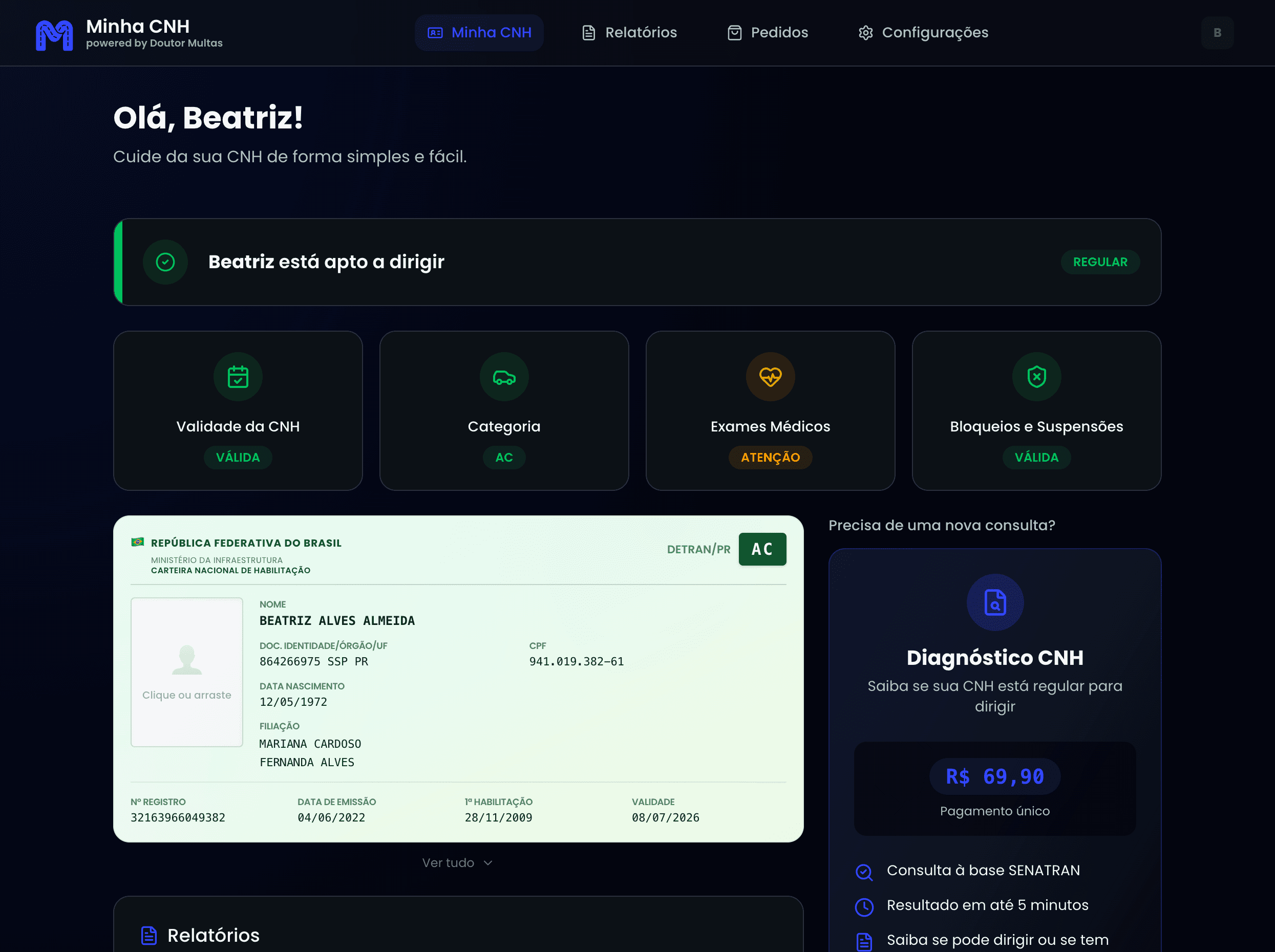This screenshot has height=952, width=1275.
Task: Select the Exames Médicos heart icon
Action: tap(770, 377)
